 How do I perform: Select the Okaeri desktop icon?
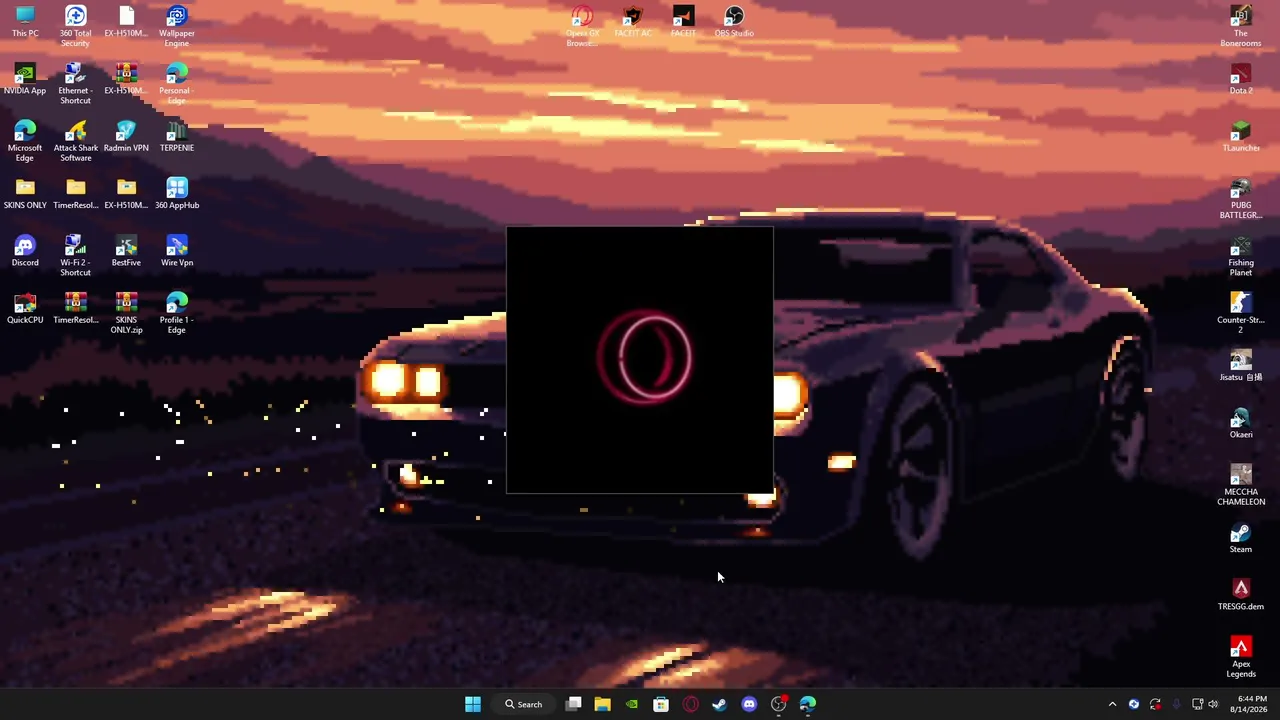tap(1241, 423)
